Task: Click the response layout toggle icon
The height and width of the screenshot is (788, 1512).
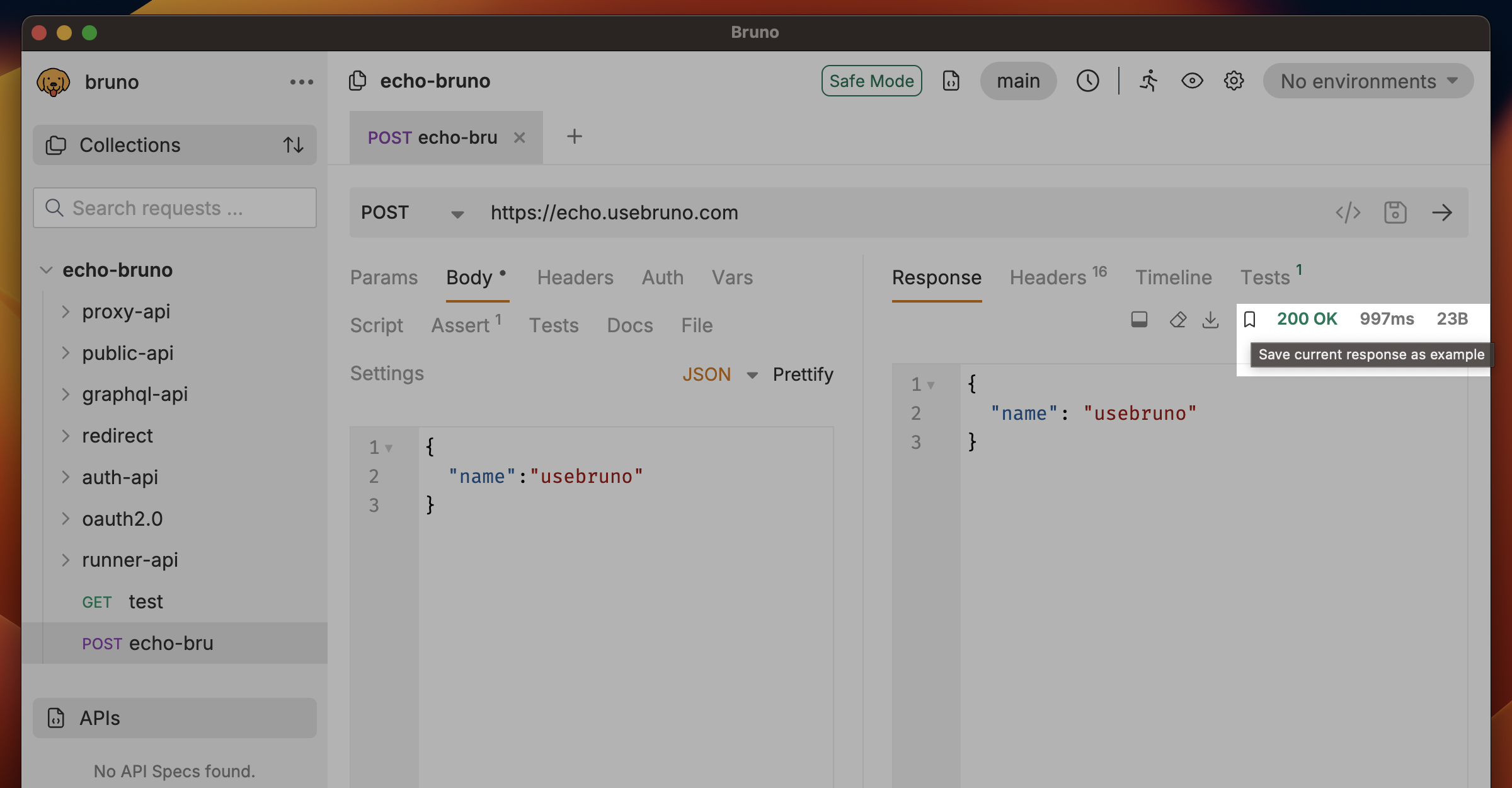Action: [1139, 320]
